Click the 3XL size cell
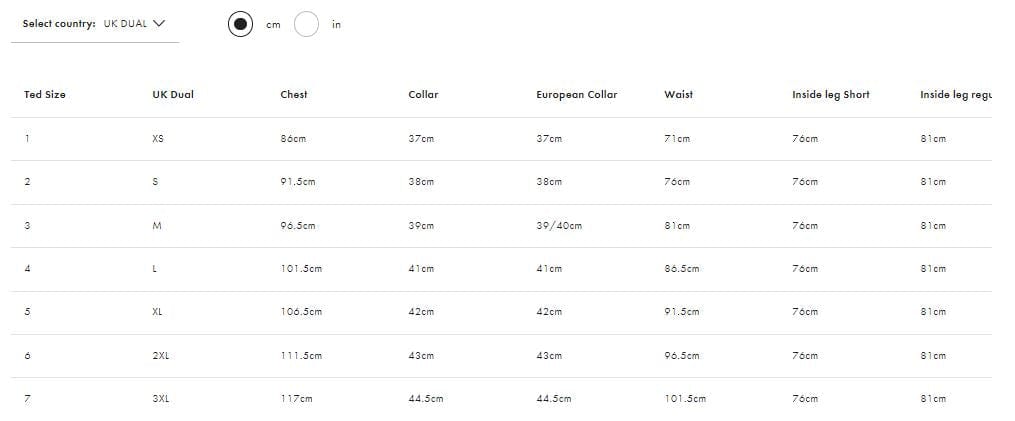Viewport: 1015px width, 421px height. (161, 399)
